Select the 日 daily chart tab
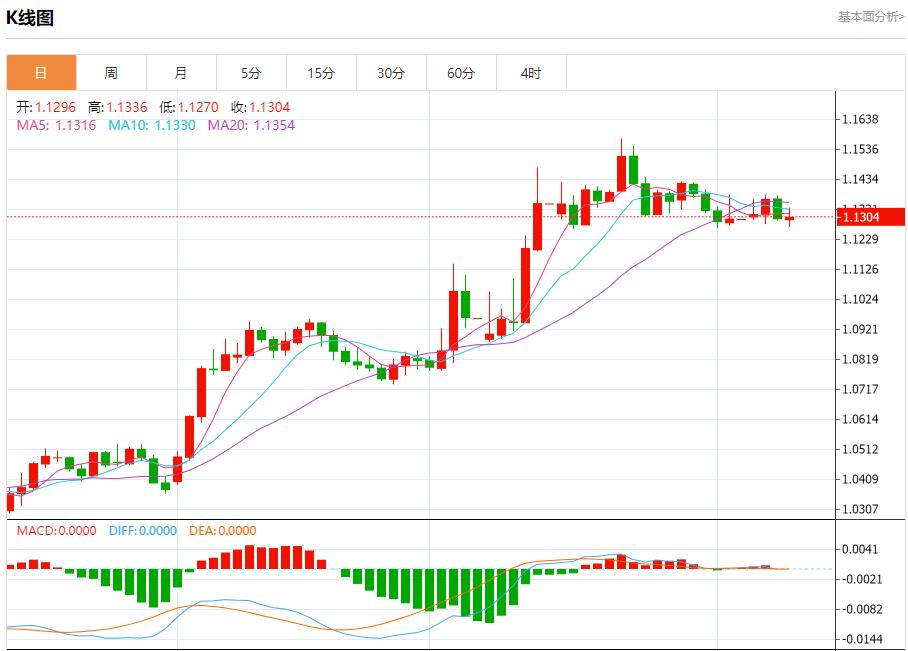Image resolution: width=908 pixels, height=651 pixels. [41, 73]
